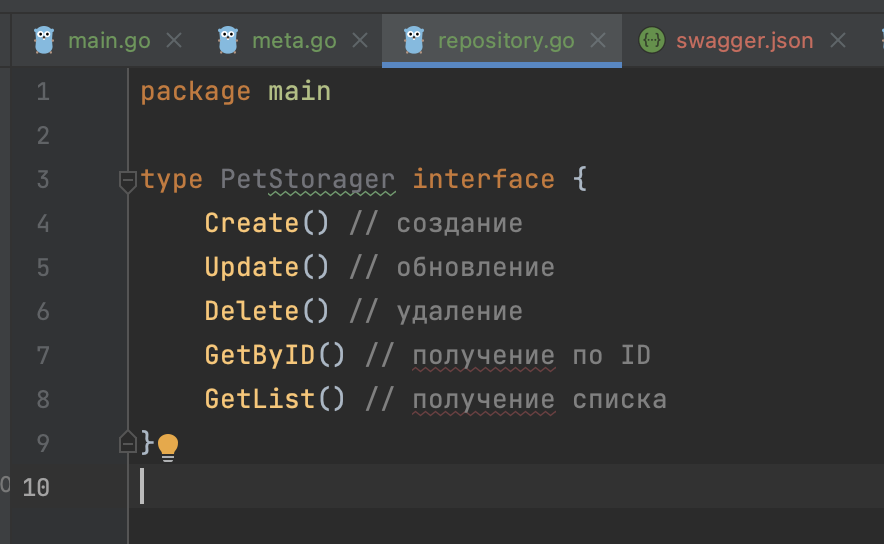
Task: Click line number 7 in the gutter
Action: [42, 355]
